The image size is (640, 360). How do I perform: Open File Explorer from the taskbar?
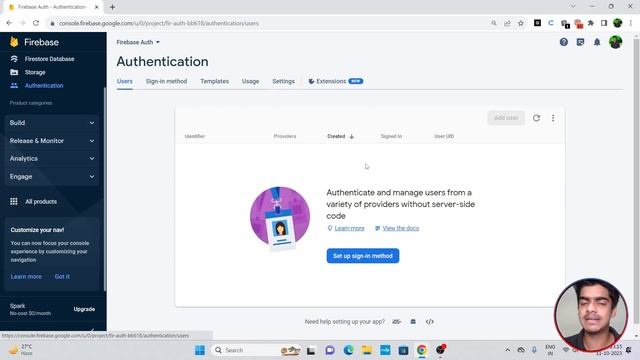[x=367, y=350]
